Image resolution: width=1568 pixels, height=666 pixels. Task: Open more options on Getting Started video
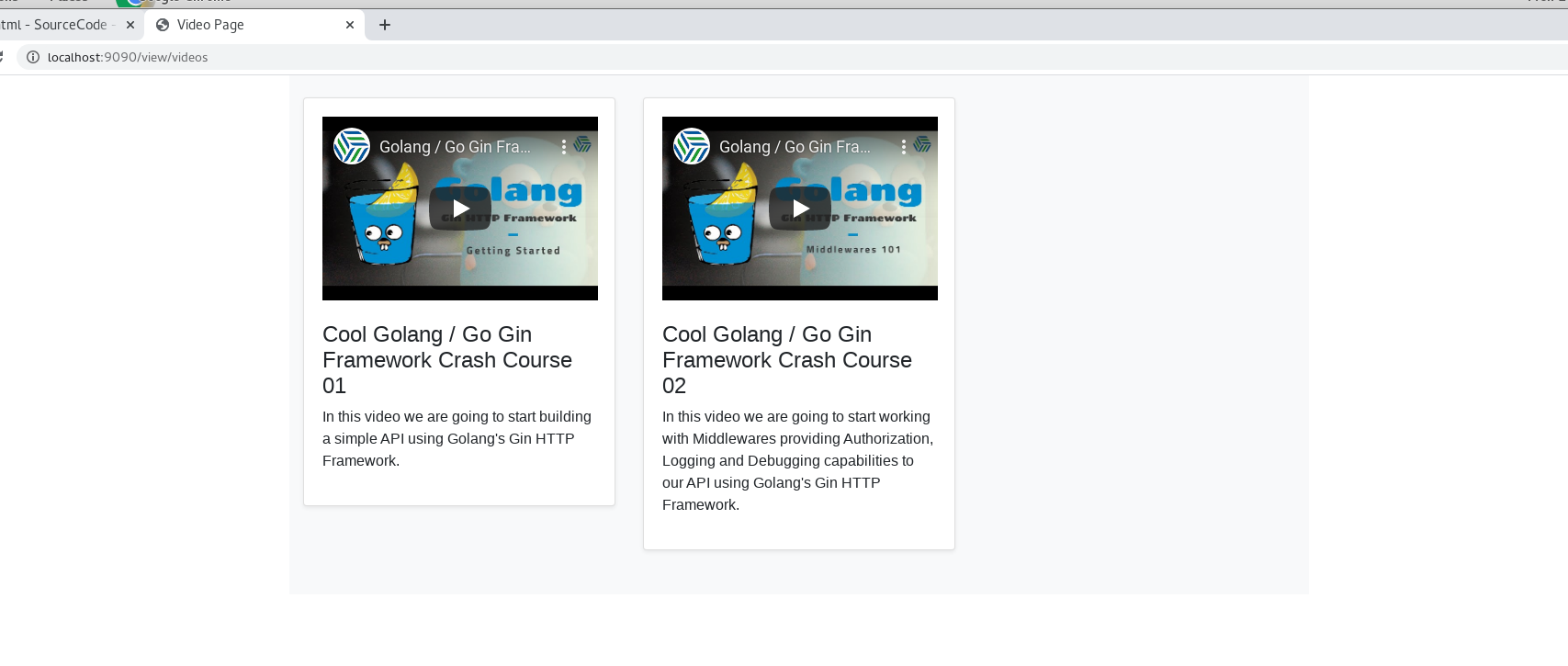[564, 146]
